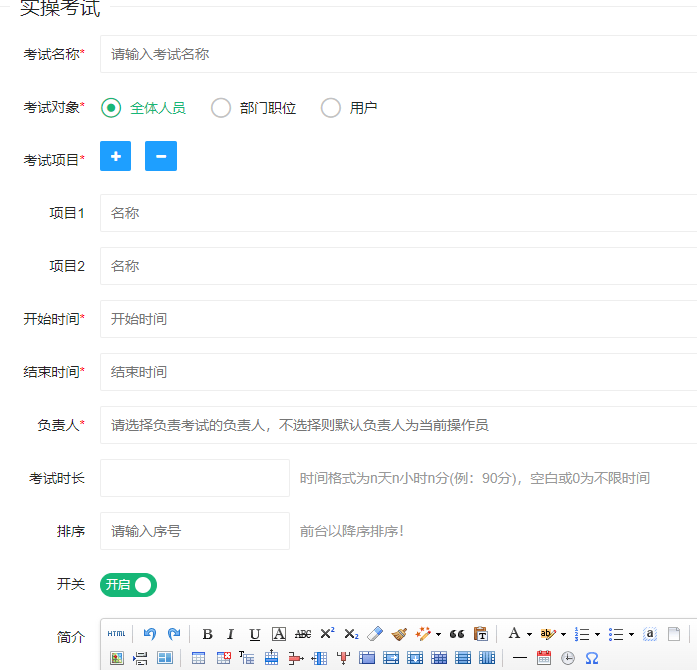
Task: Apply font color with the A button
Action: pos(514,633)
